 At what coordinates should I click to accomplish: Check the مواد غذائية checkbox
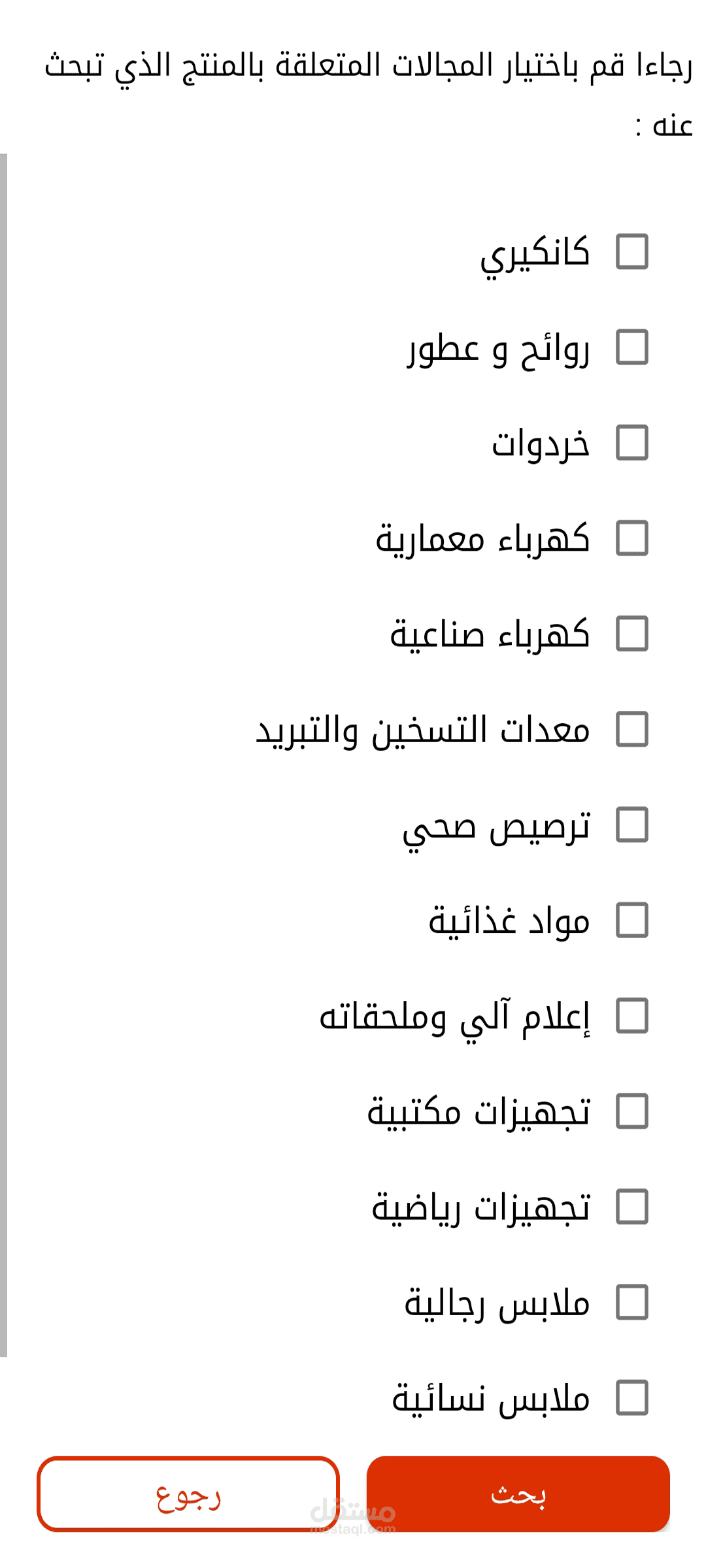[x=631, y=920]
